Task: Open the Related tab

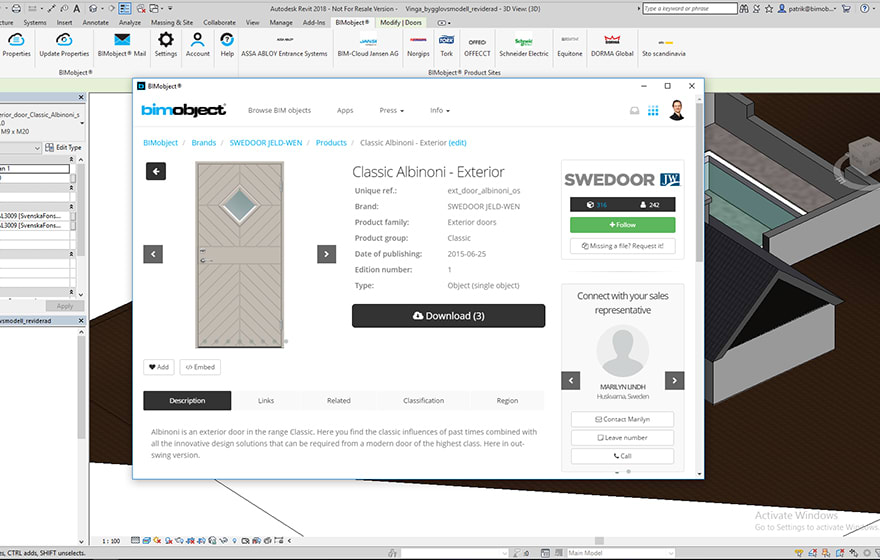Action: tap(338, 401)
